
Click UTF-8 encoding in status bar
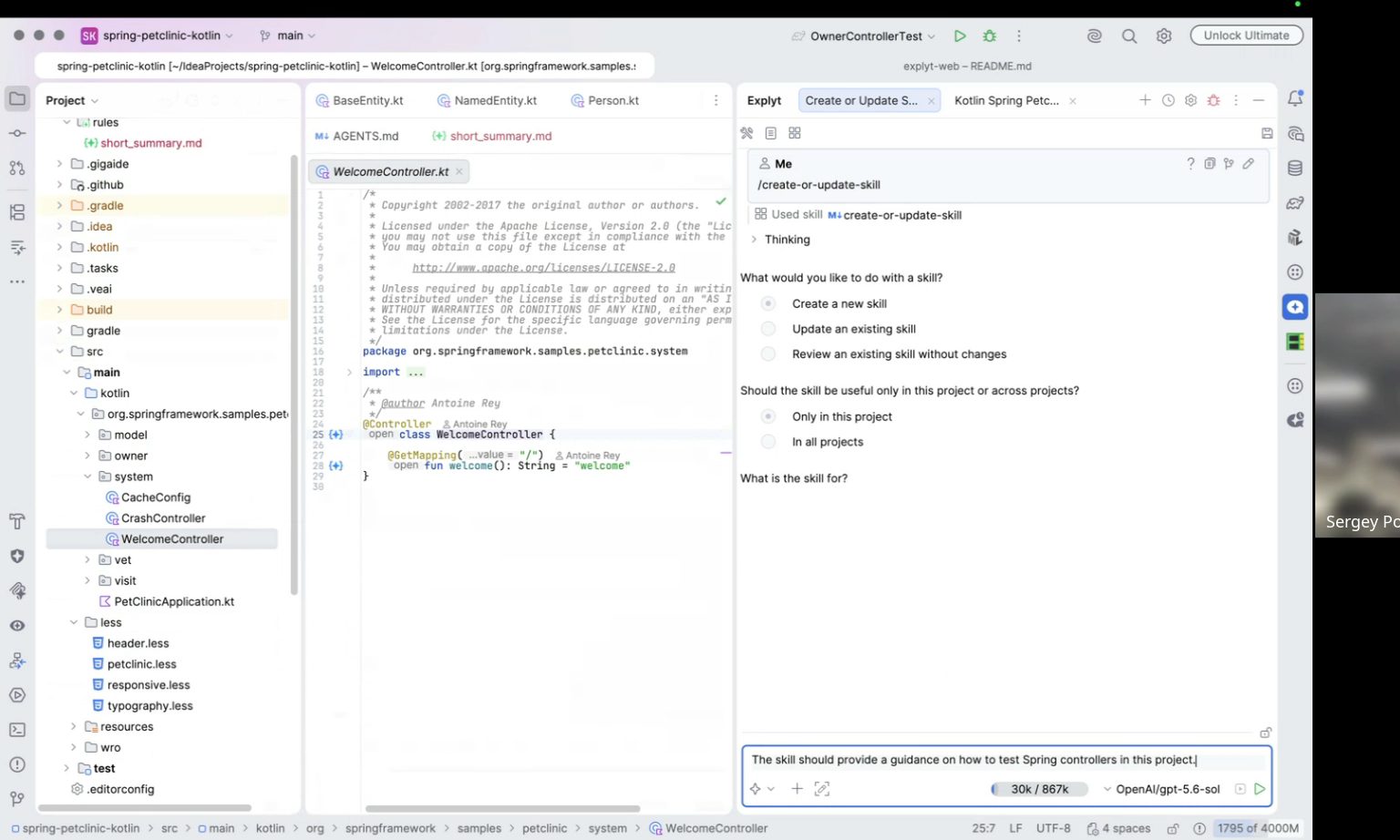(1053, 828)
